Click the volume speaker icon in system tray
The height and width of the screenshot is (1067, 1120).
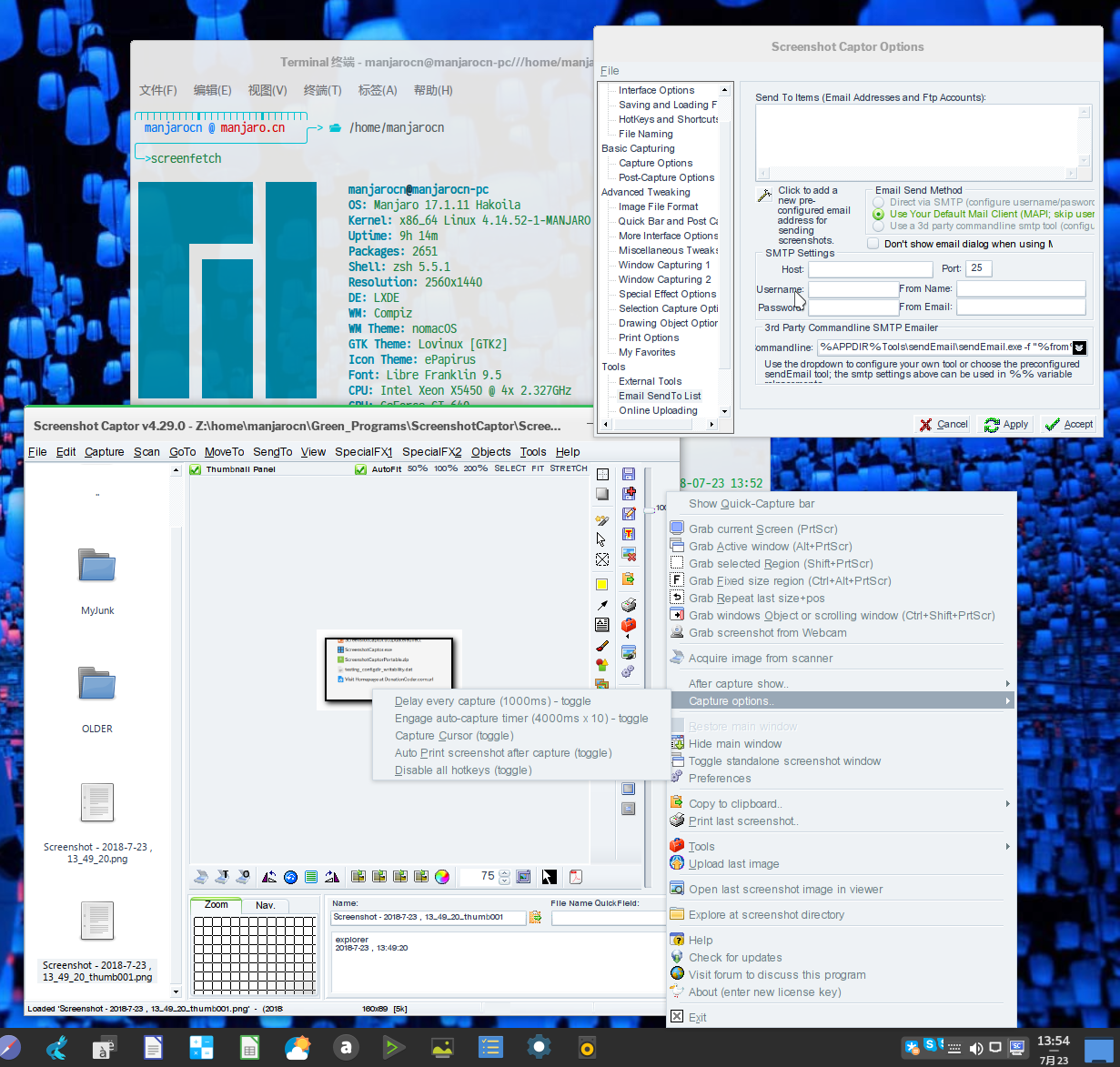tap(975, 1048)
